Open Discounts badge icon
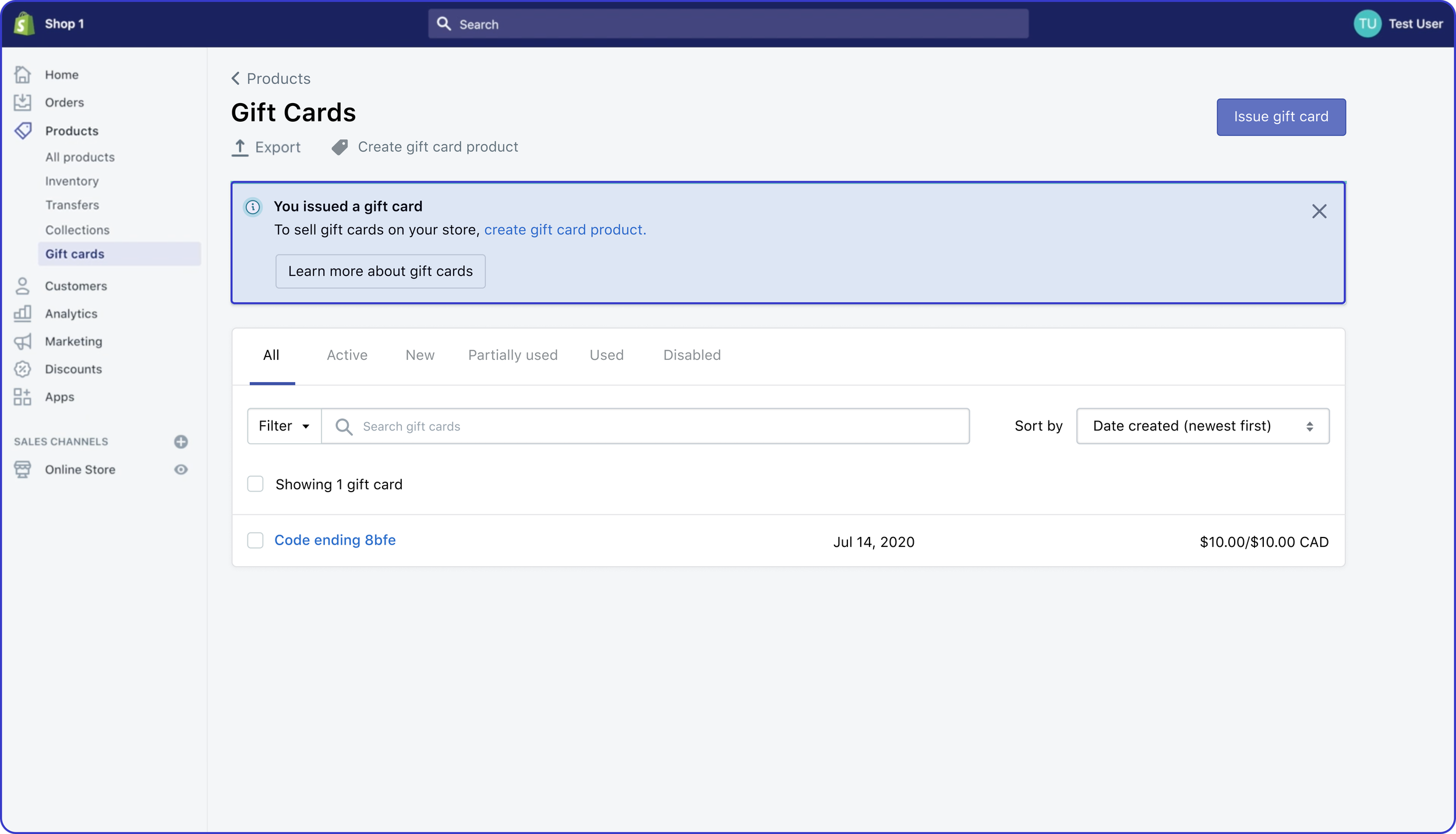 click(x=23, y=369)
